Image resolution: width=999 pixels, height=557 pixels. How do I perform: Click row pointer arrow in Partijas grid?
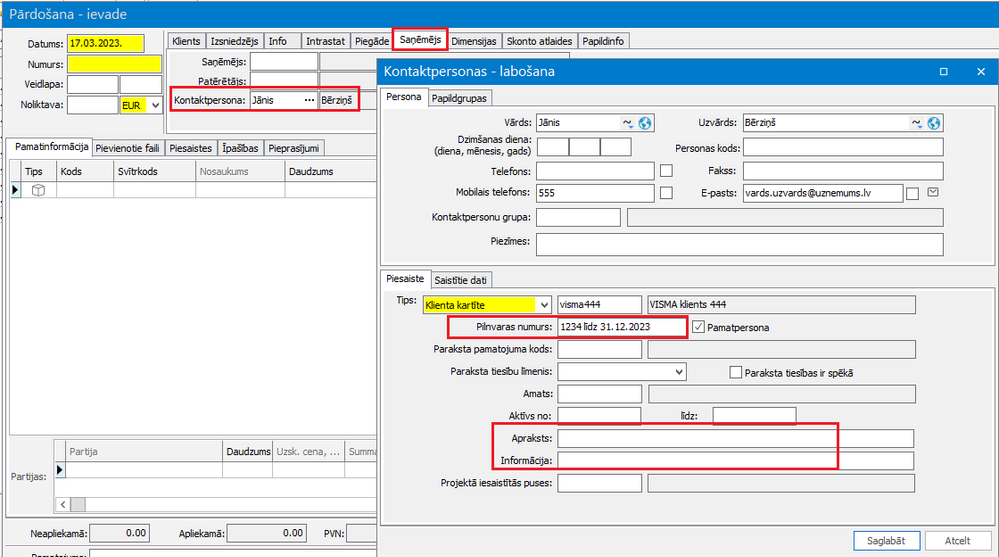pos(60,470)
